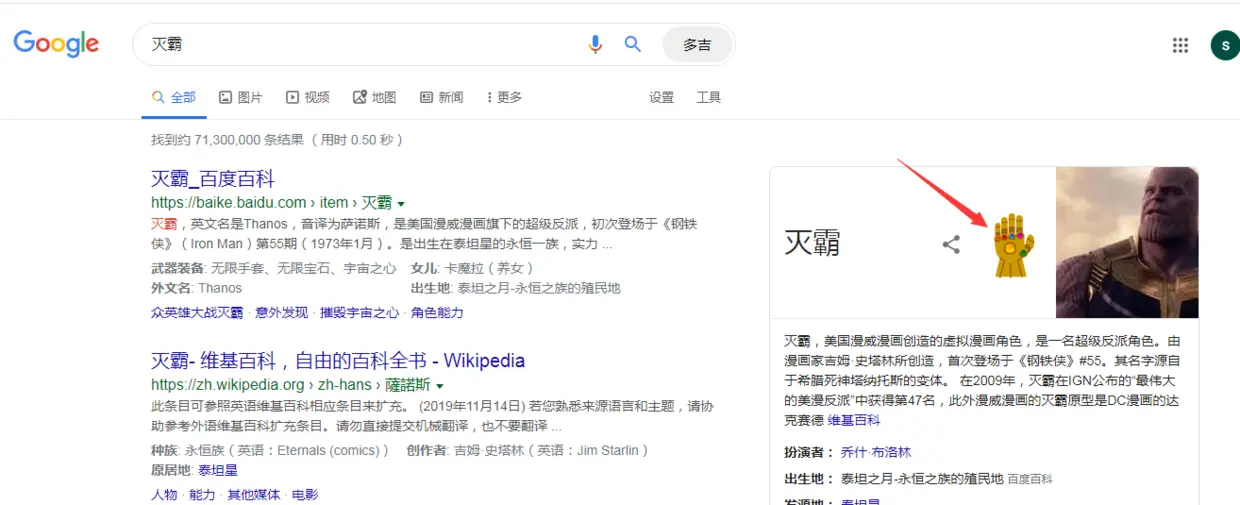Click the 多吉 button
Viewport: 1240px width, 505px height.
[697, 45]
